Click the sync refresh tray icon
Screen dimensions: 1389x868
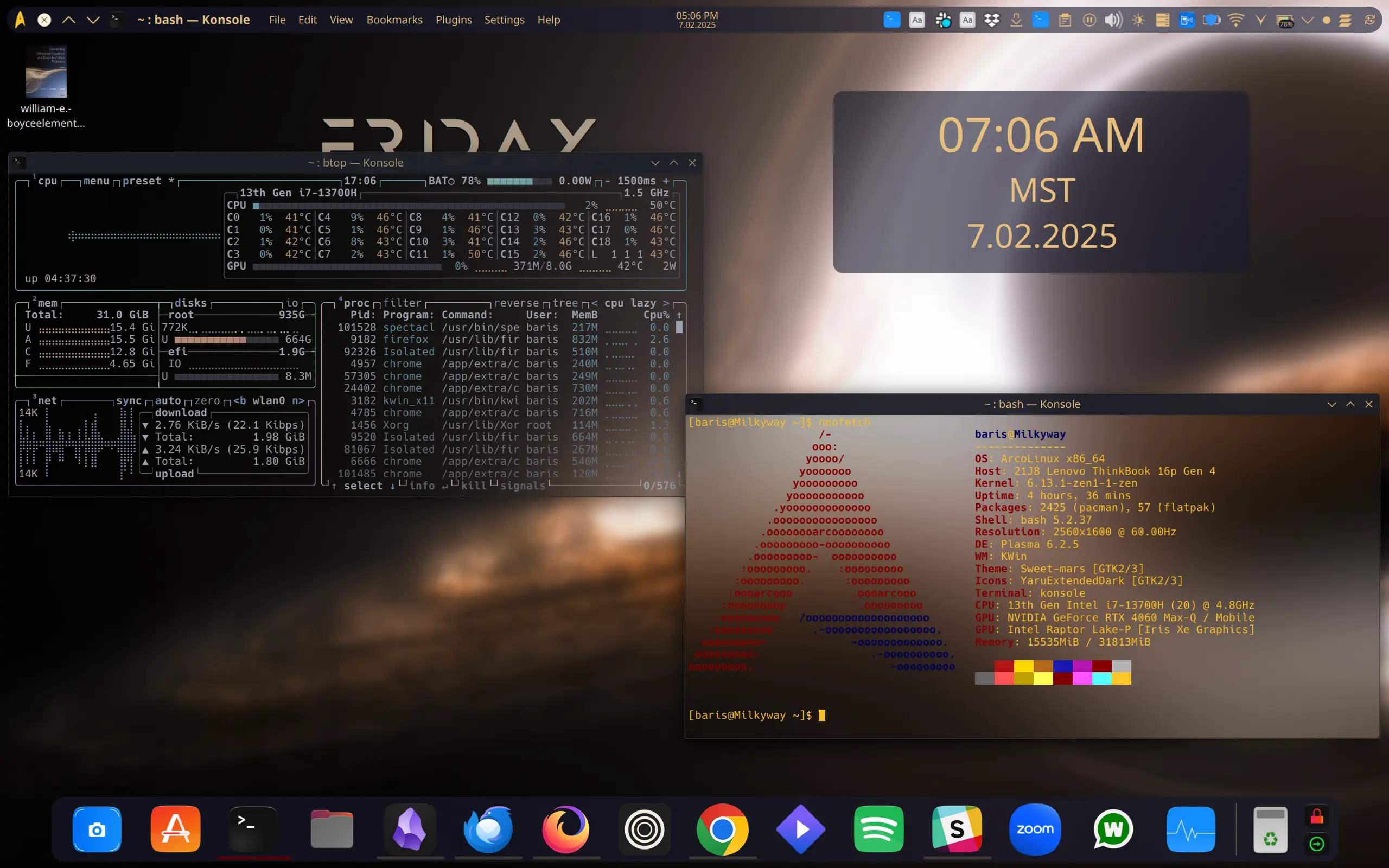click(1369, 20)
